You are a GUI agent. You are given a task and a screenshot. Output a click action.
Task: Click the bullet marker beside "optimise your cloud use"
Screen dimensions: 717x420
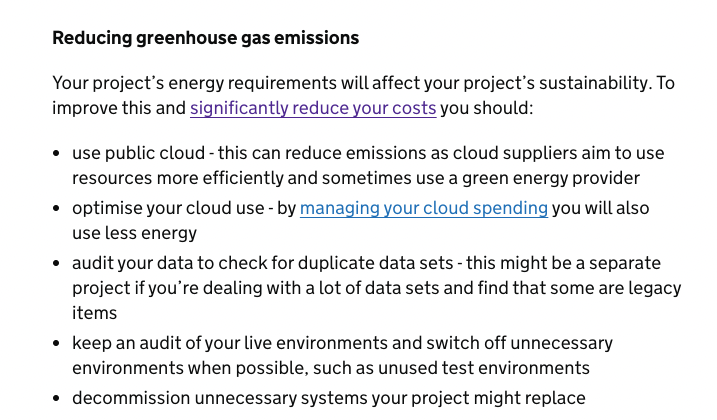pos(56,209)
